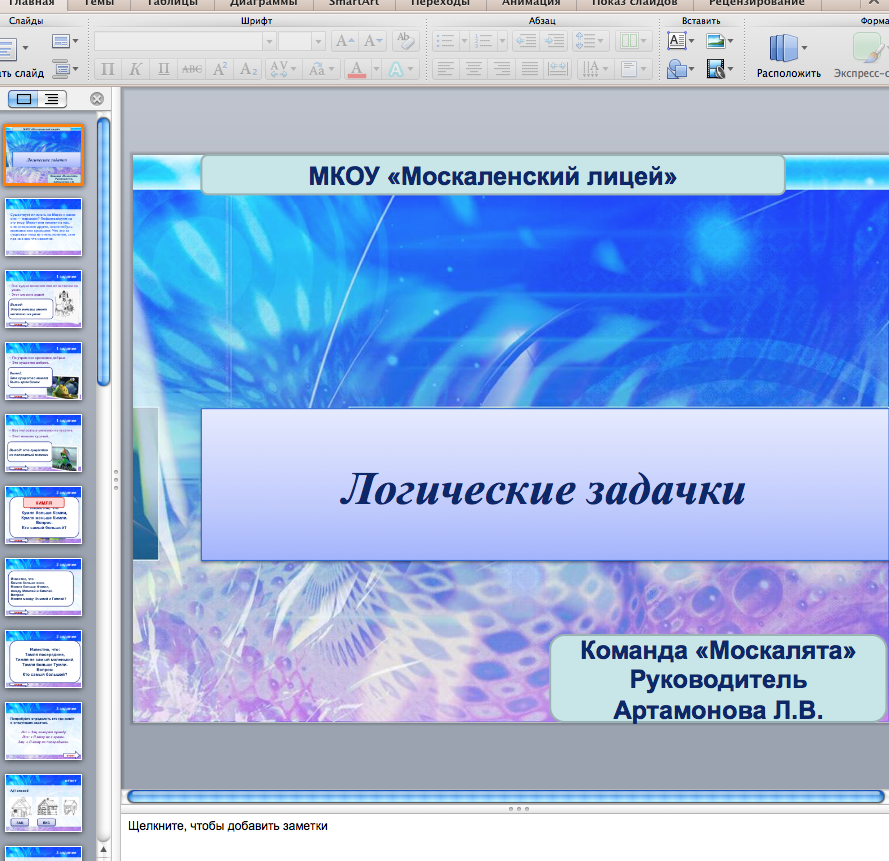Click the slide layout icon
The height and width of the screenshot is (861, 889).
[61, 41]
